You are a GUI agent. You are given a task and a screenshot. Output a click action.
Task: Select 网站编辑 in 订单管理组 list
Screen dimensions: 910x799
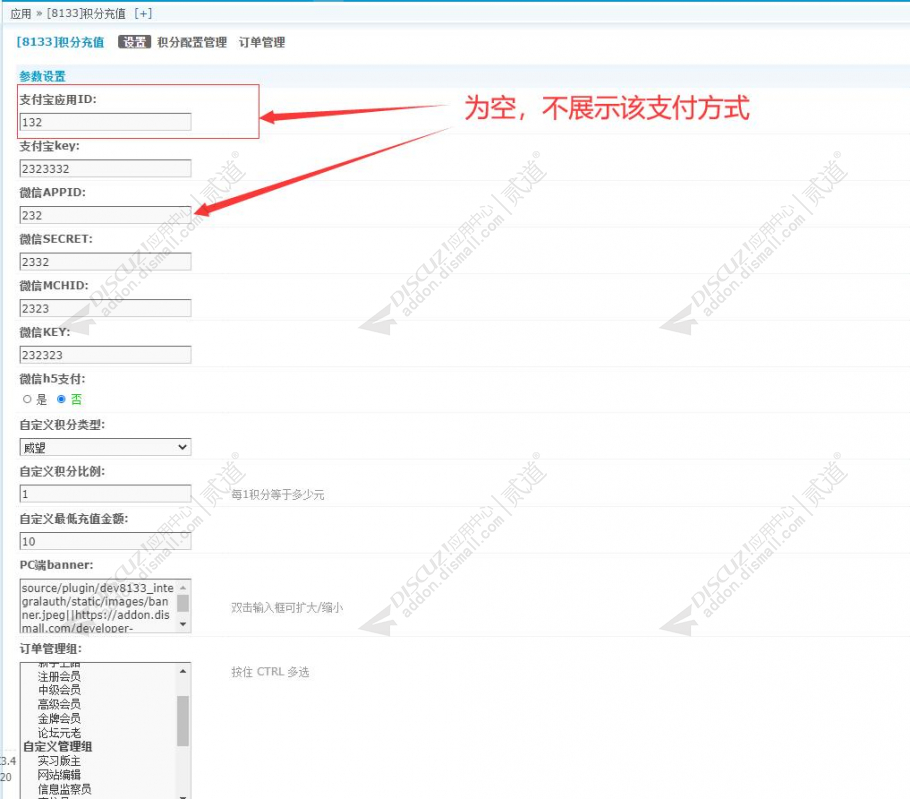pyautogui.click(x=59, y=775)
